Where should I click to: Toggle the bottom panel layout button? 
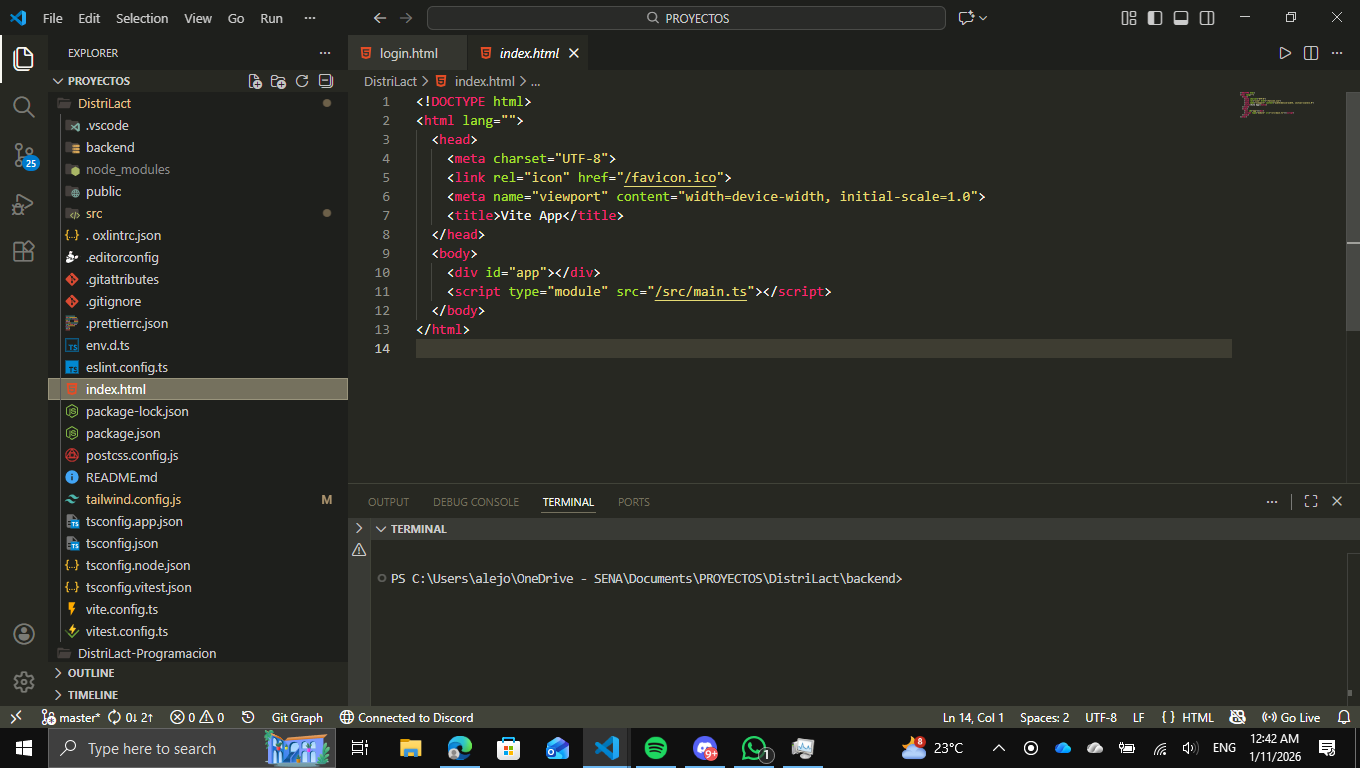[x=1181, y=18]
